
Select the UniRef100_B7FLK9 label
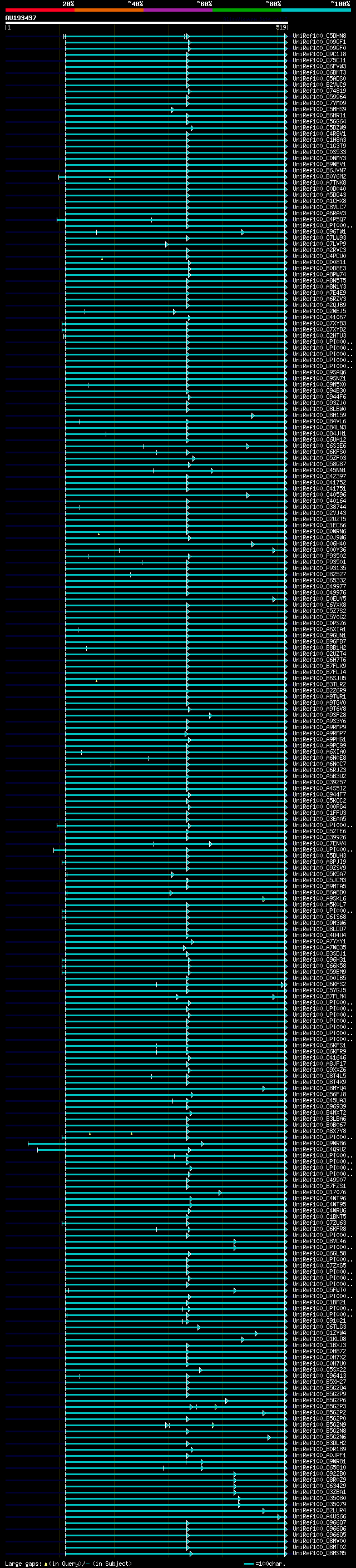(x=319, y=666)
